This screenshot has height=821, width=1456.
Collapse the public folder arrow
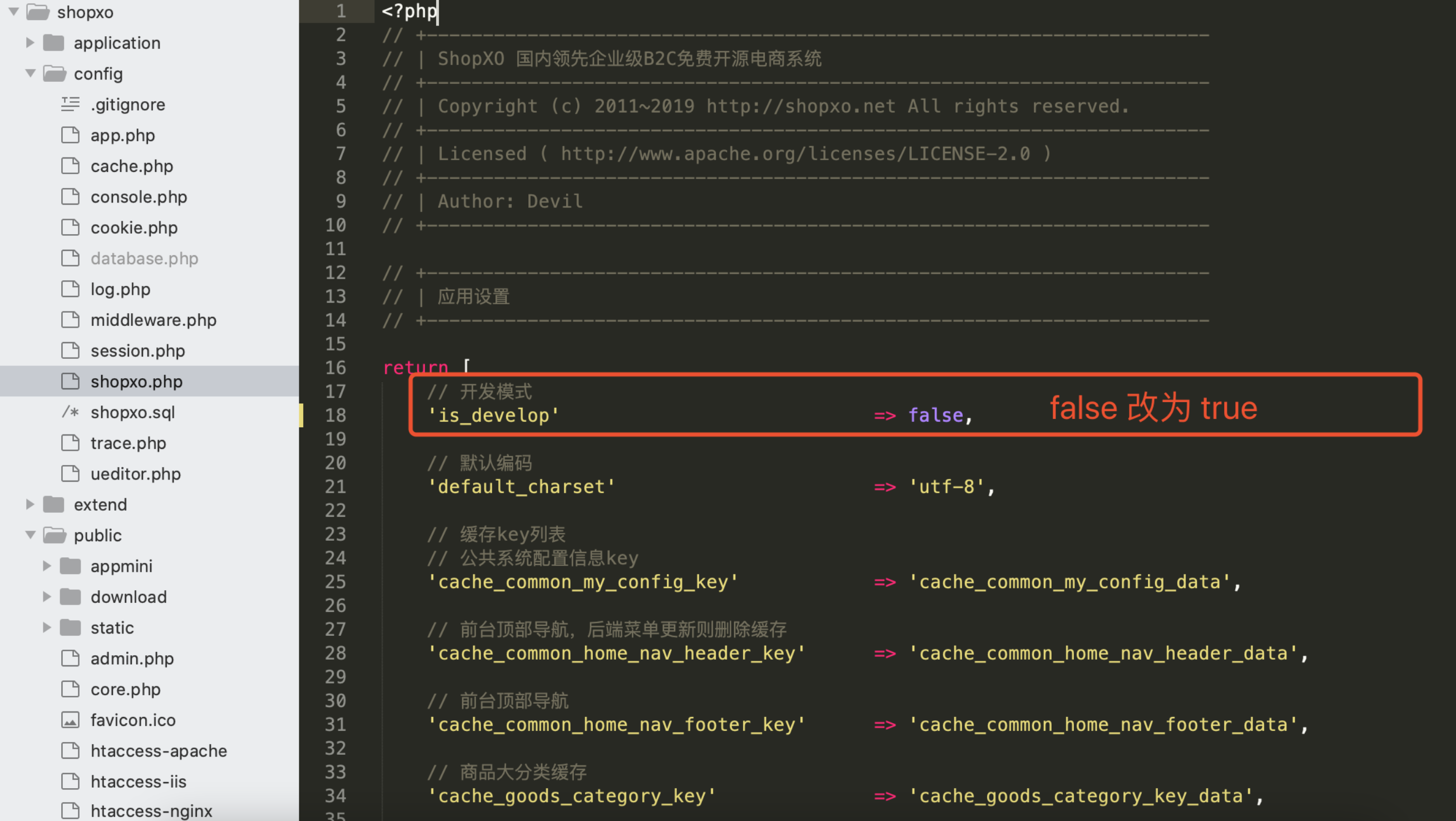point(31,535)
